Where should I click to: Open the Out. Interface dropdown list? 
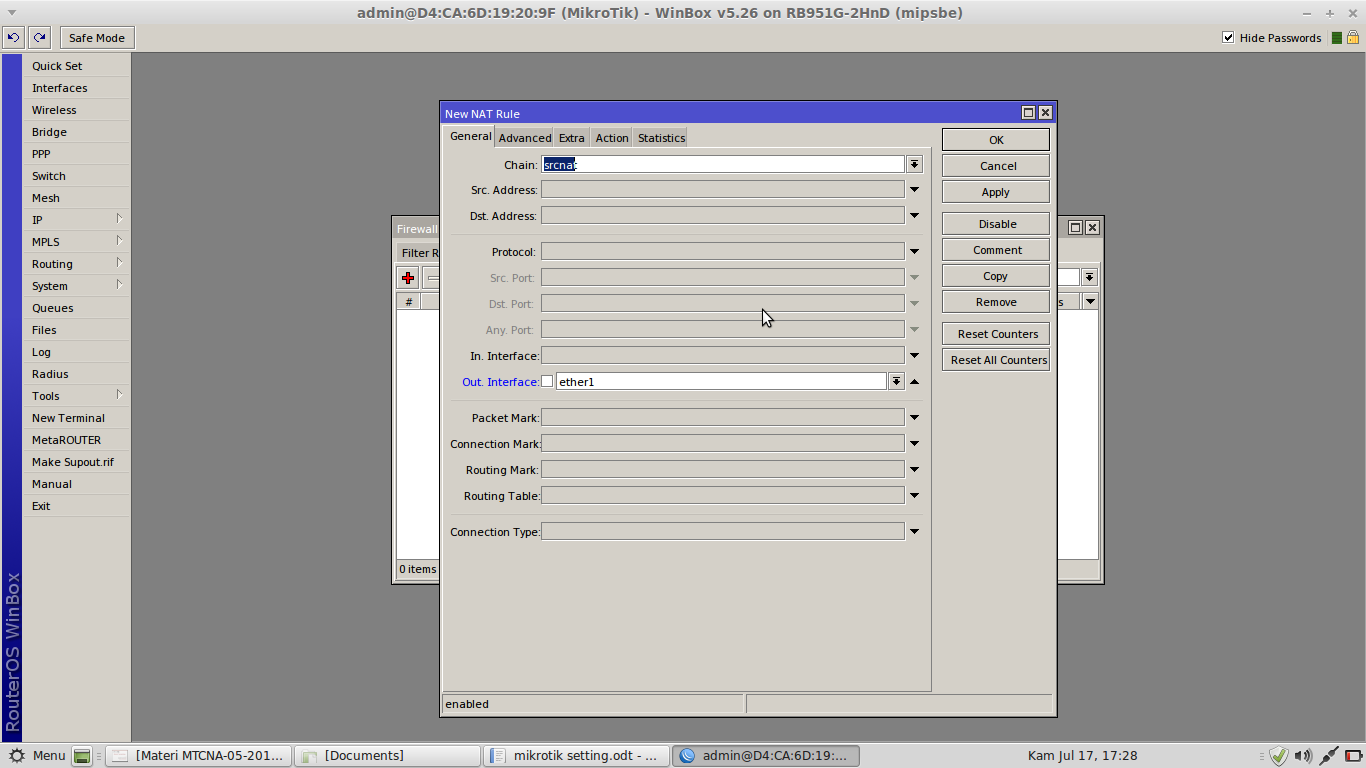(x=896, y=381)
